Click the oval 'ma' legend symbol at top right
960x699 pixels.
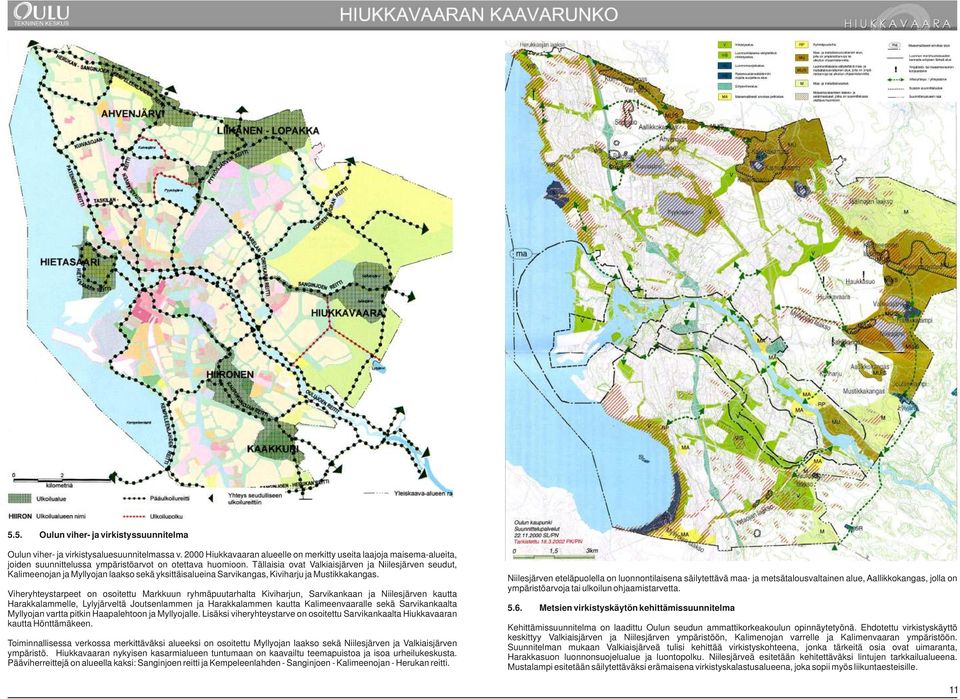point(894,45)
